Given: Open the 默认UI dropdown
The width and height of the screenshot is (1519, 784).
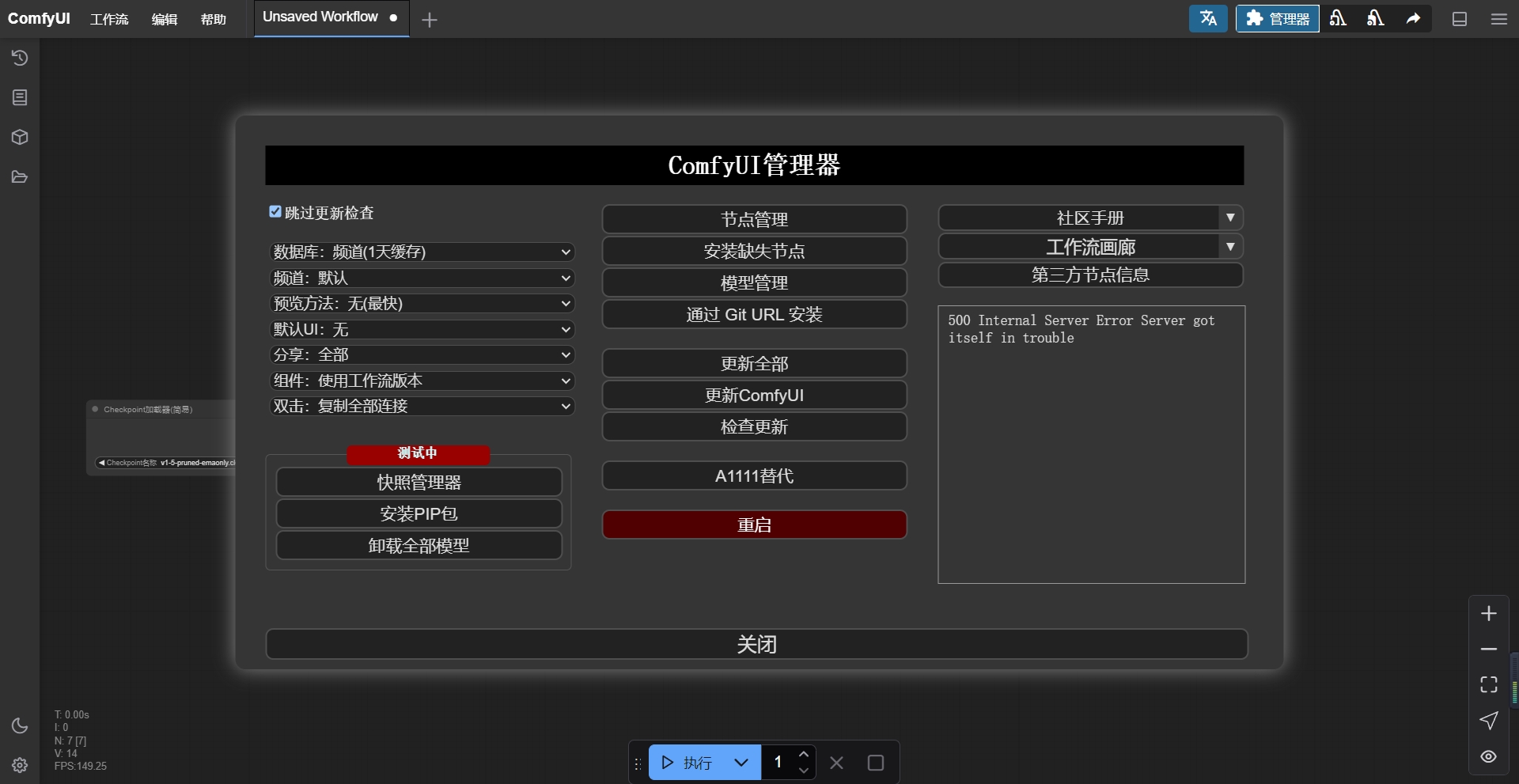Looking at the screenshot, I should (422, 329).
